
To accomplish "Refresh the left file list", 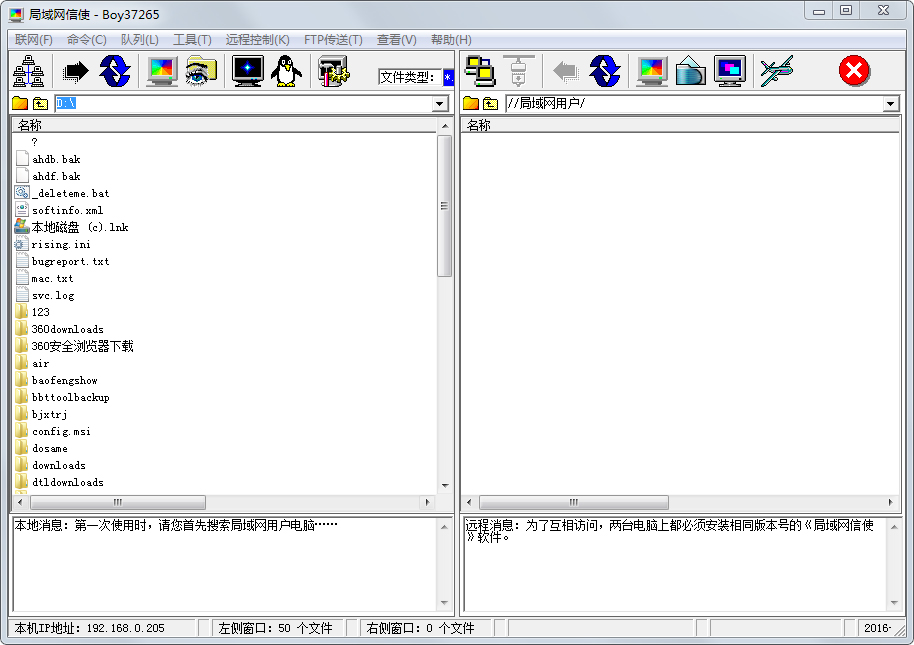I will point(115,70).
